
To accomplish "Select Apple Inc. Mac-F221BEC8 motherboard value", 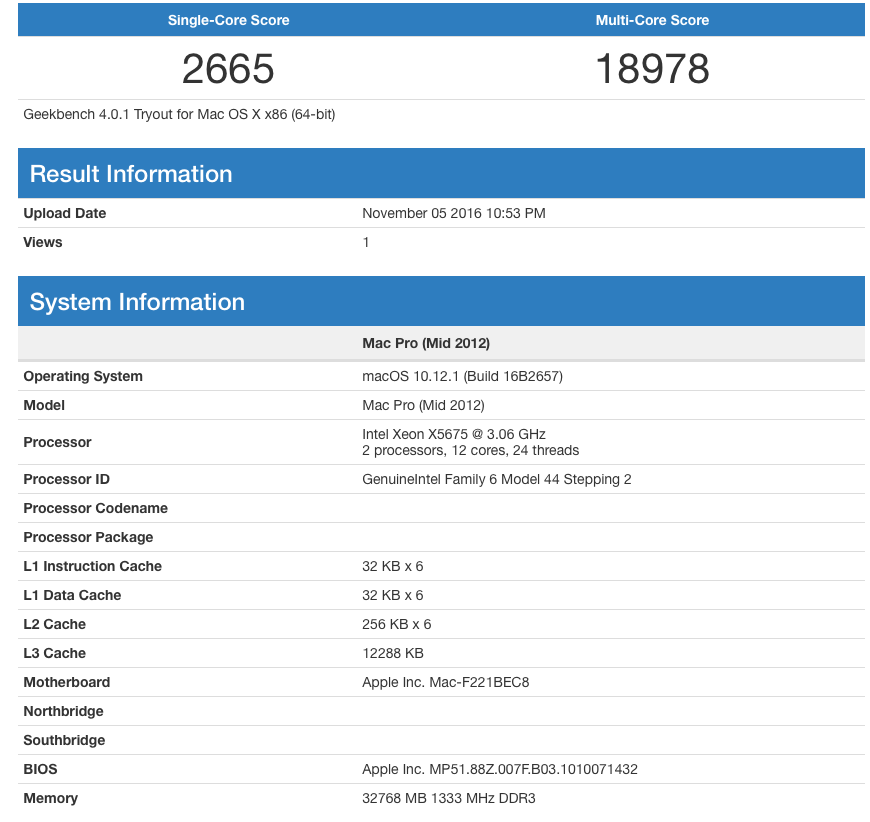I will click(x=446, y=682).
